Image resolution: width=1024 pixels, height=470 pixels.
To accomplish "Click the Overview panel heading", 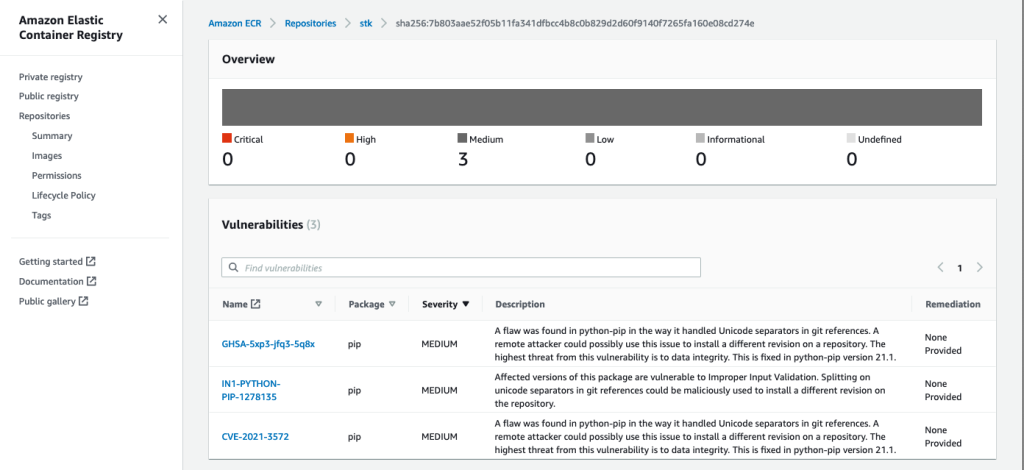I will click(x=248, y=59).
